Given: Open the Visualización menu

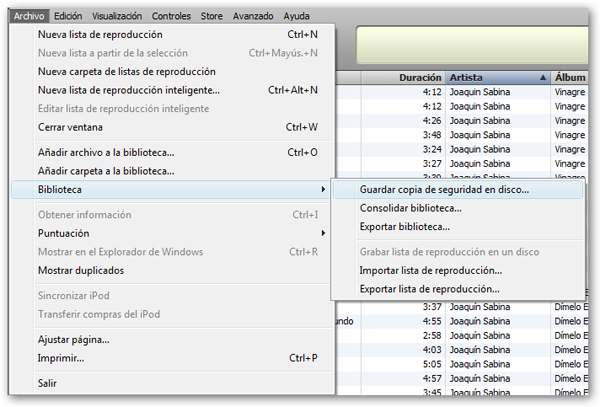Looking at the screenshot, I should [117, 16].
